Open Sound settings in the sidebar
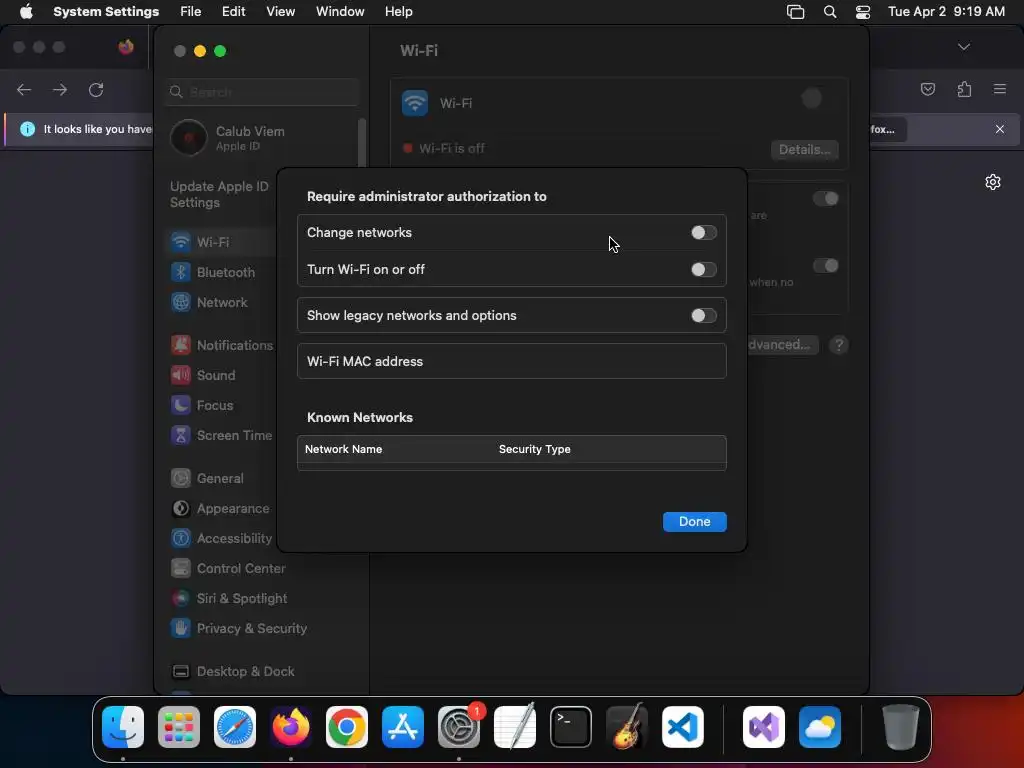Viewport: 1024px width, 768px height. (203, 375)
